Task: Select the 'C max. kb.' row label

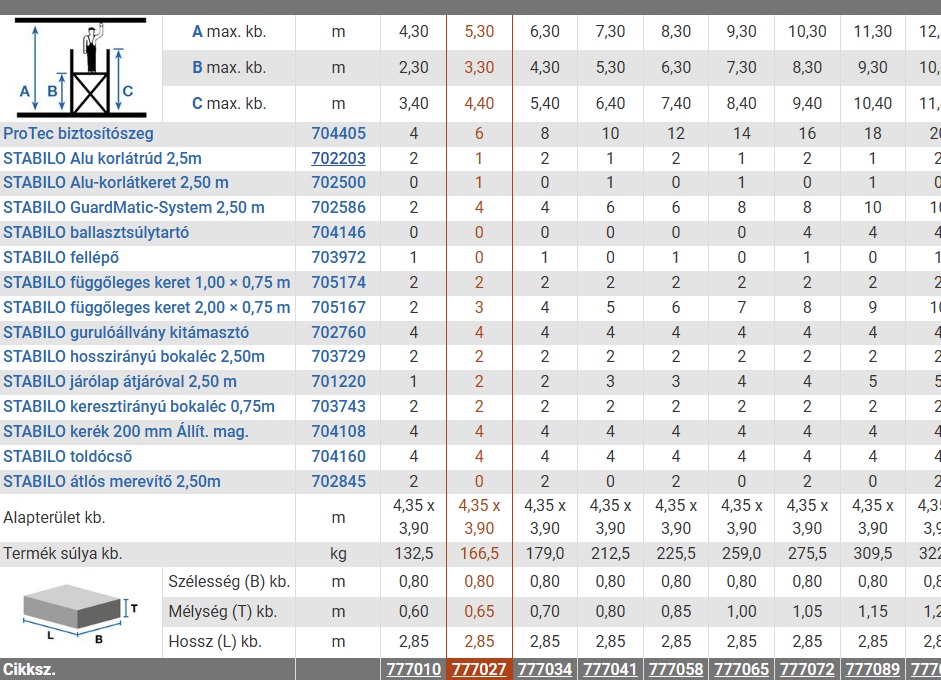Action: [229, 103]
